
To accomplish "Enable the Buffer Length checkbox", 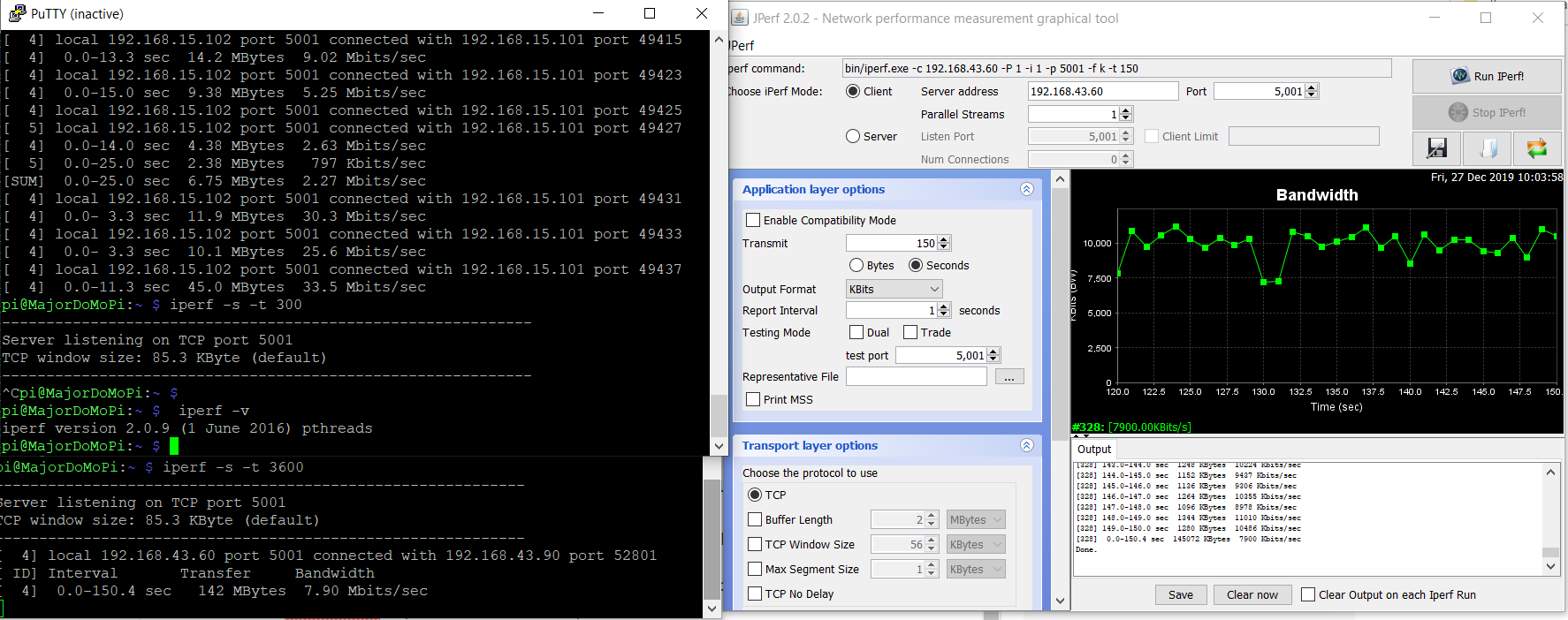I will [755, 519].
